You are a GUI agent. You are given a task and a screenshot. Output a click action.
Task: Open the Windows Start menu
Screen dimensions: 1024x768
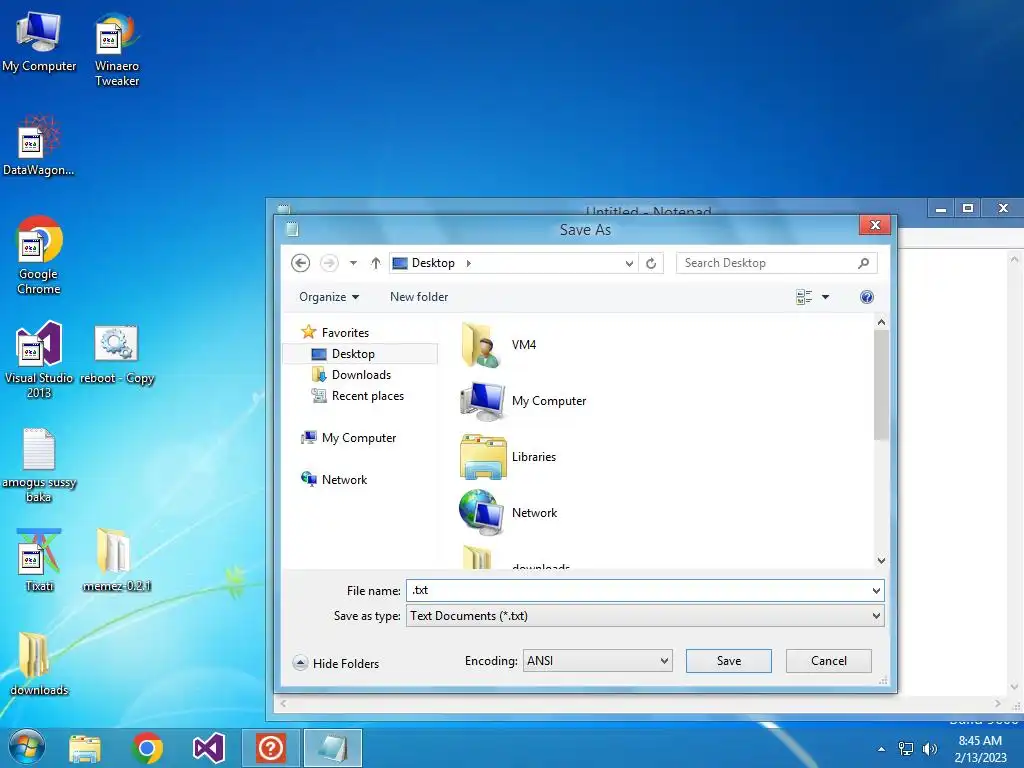26,748
